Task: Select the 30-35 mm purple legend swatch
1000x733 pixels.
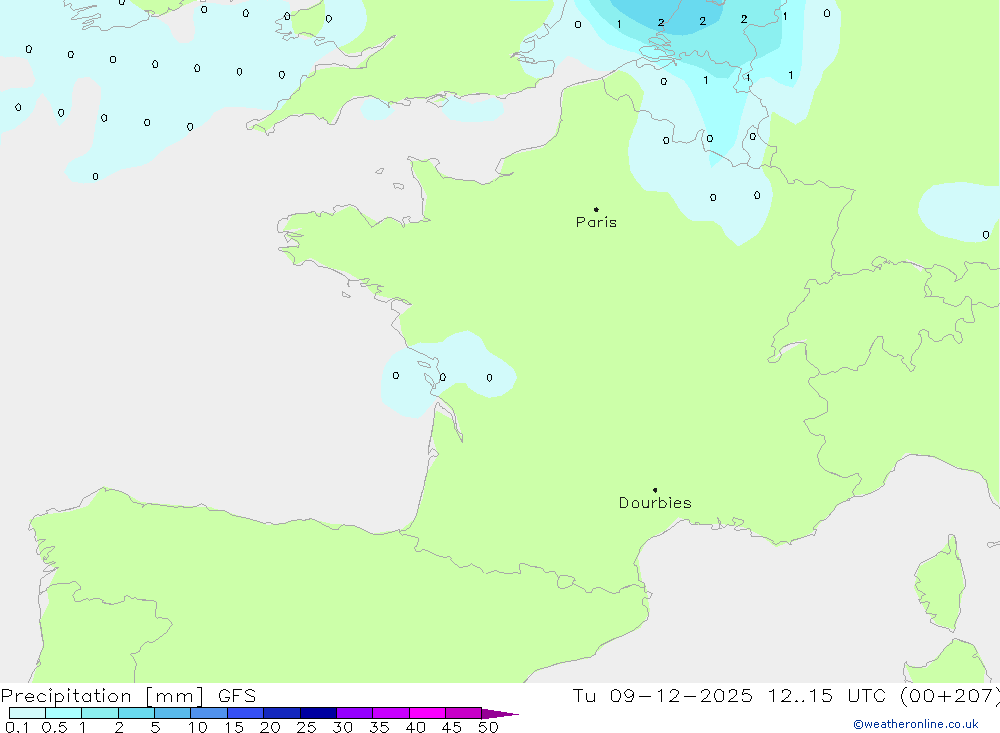Action: [354, 713]
